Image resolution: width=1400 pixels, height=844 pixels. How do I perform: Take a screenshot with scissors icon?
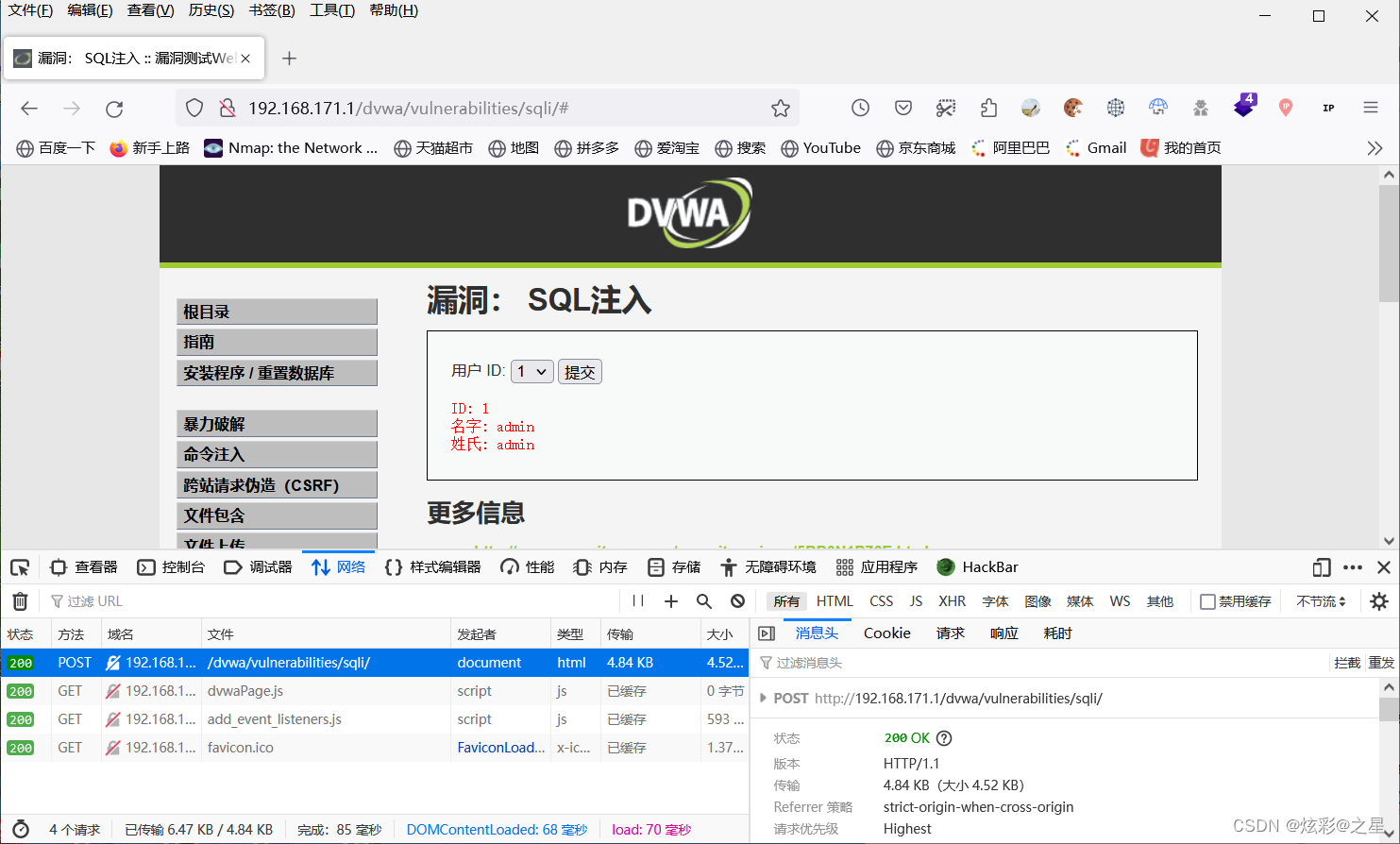(946, 108)
